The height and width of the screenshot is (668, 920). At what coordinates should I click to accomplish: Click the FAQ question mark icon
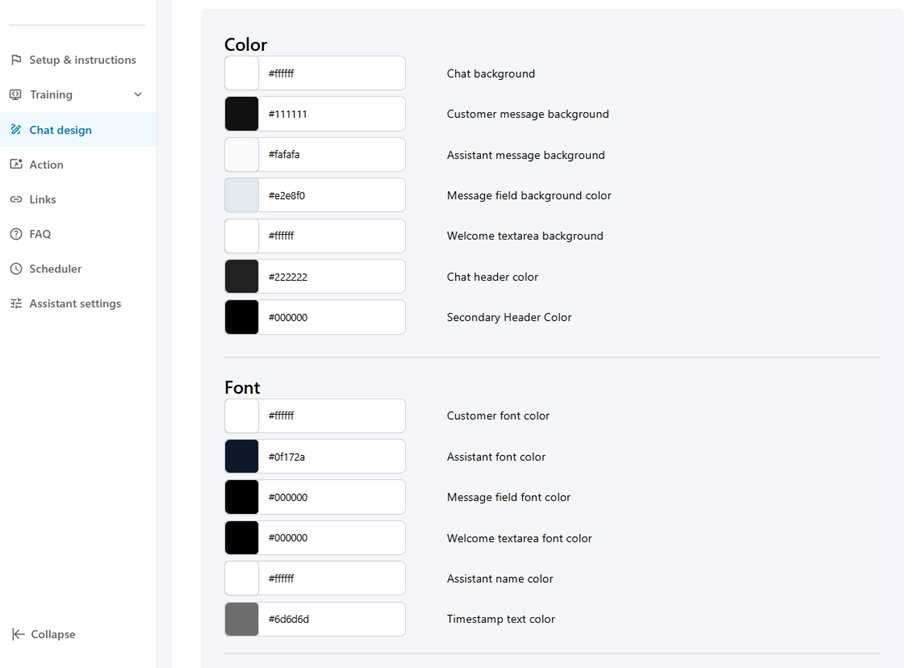14,234
